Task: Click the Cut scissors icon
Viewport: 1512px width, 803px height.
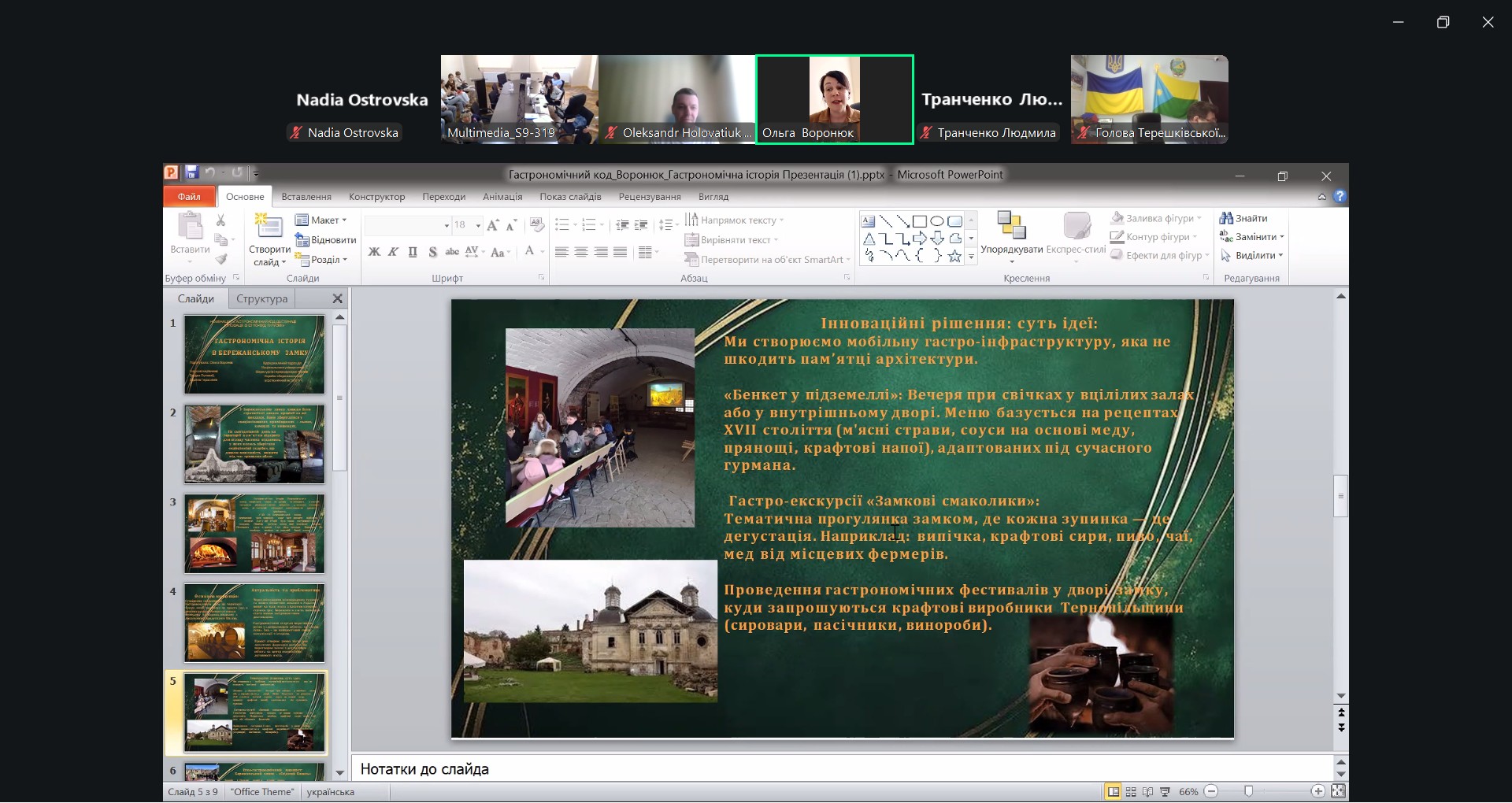Action: (x=221, y=220)
